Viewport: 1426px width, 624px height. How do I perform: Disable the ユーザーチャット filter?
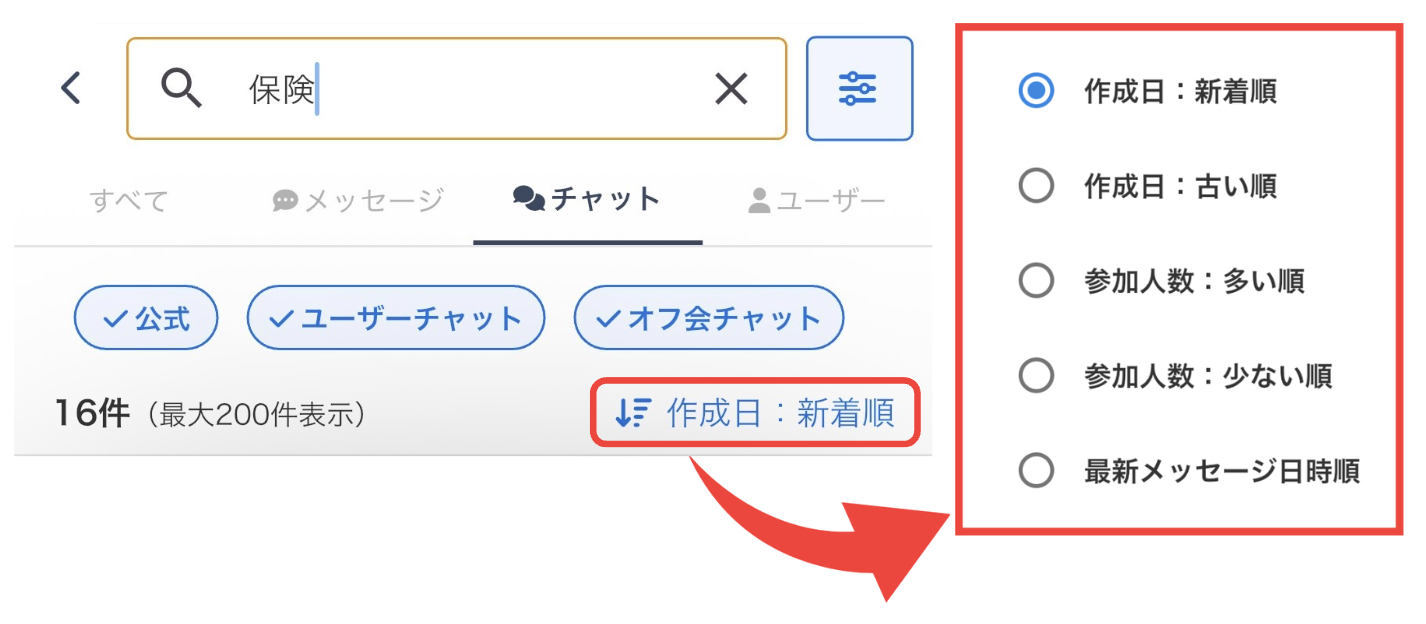pos(396,317)
